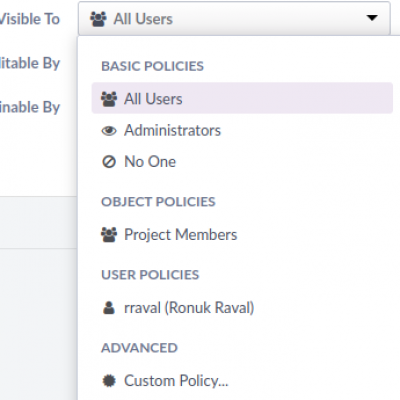
Task: Open Custom Policy... dialog
Action: pos(242,381)
